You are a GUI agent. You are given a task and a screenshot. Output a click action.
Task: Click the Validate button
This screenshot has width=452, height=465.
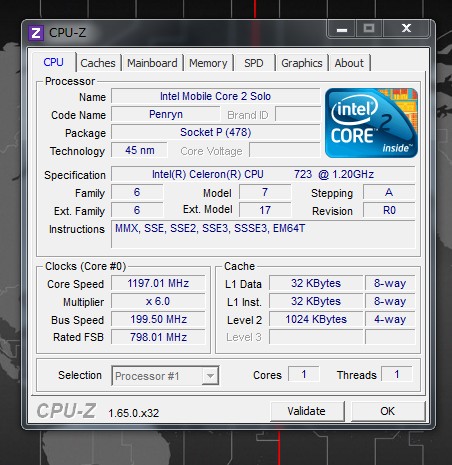pos(307,411)
